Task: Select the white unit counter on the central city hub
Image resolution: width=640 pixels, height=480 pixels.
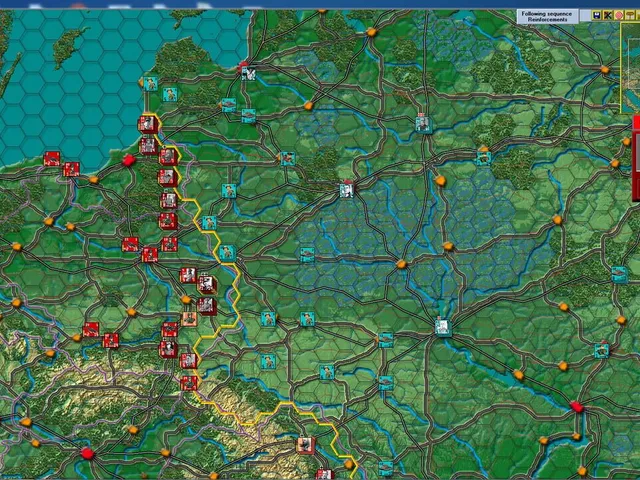Action: tap(347, 190)
